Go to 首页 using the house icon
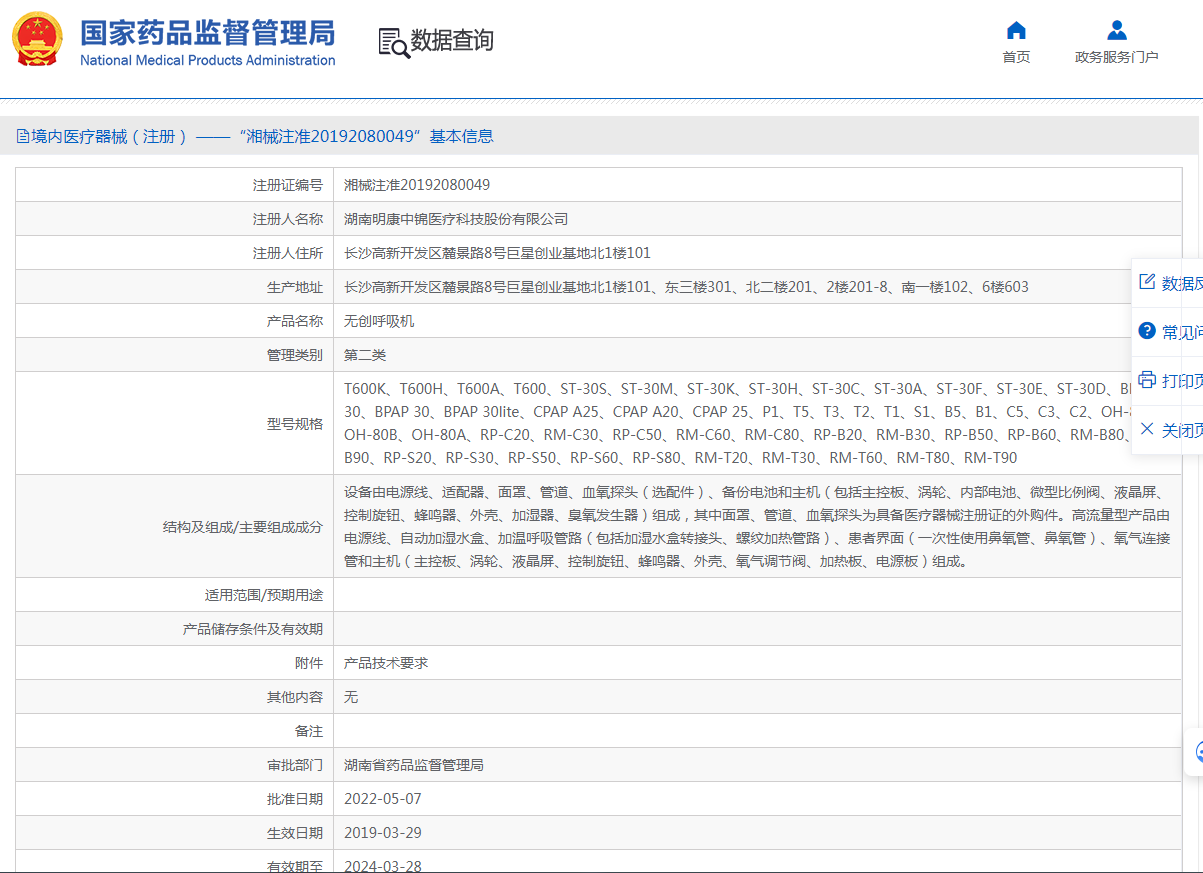This screenshot has height=873, width=1203. point(1016,30)
